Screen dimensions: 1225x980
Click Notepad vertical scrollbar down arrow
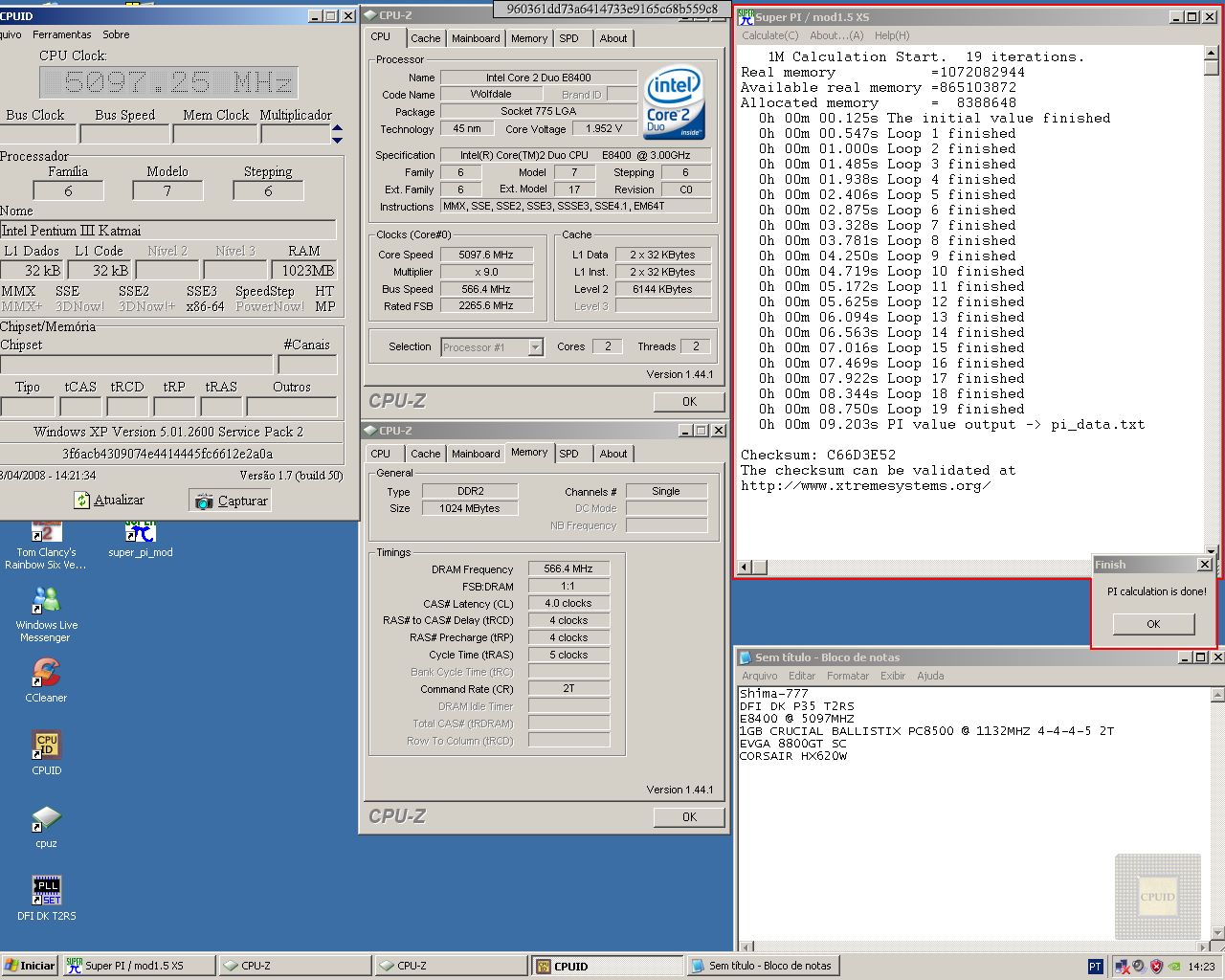1217,933
